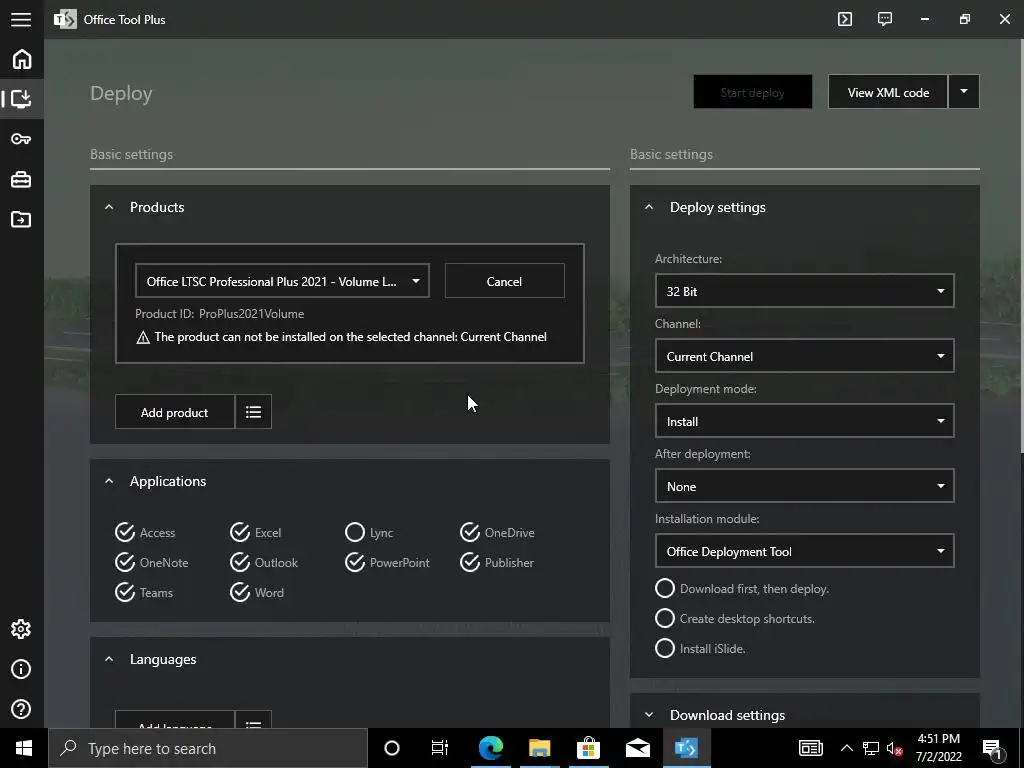Open the clock and date display
The width and height of the screenshot is (1024, 768).
coord(938,748)
